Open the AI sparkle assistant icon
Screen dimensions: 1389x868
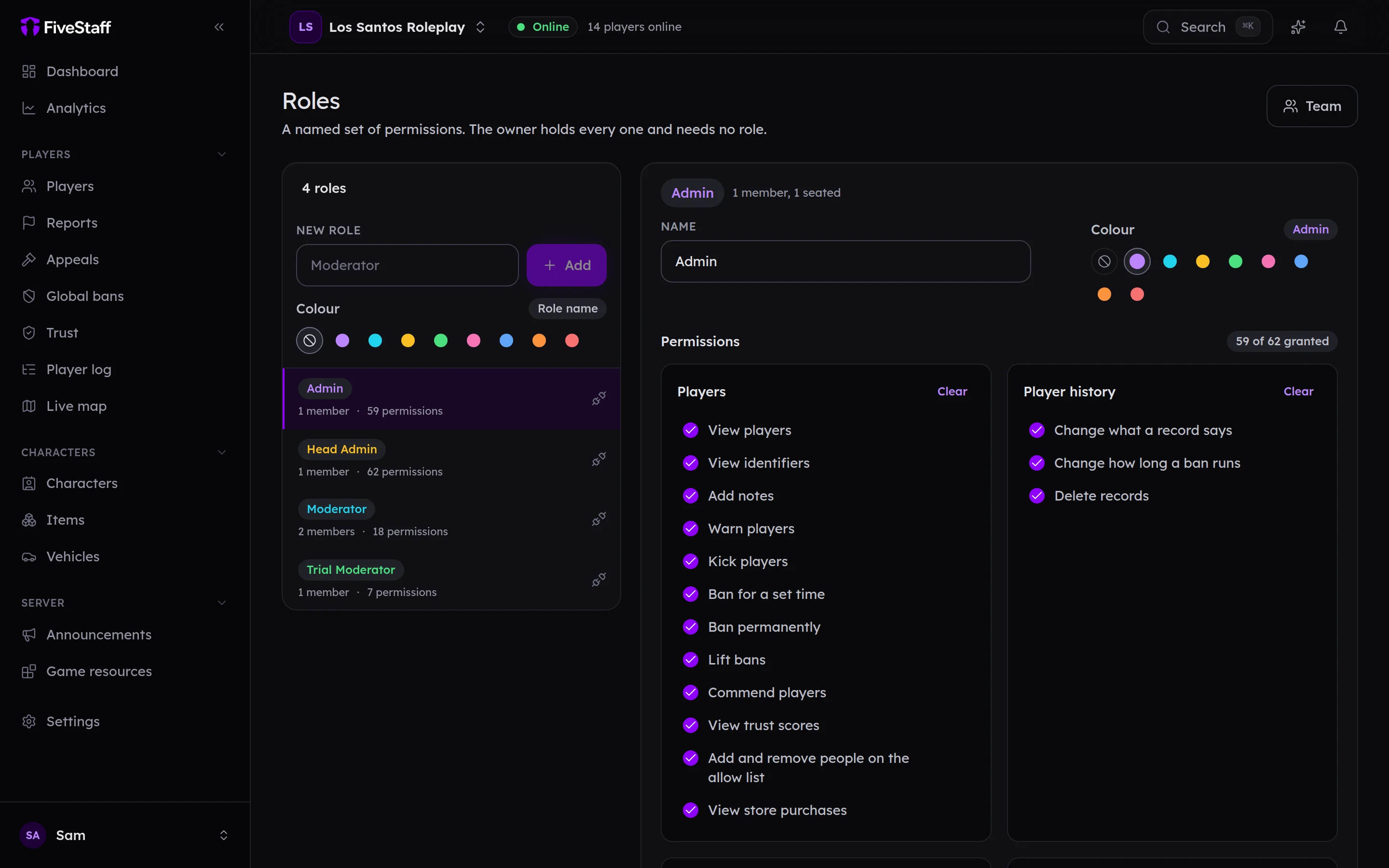coord(1298,27)
